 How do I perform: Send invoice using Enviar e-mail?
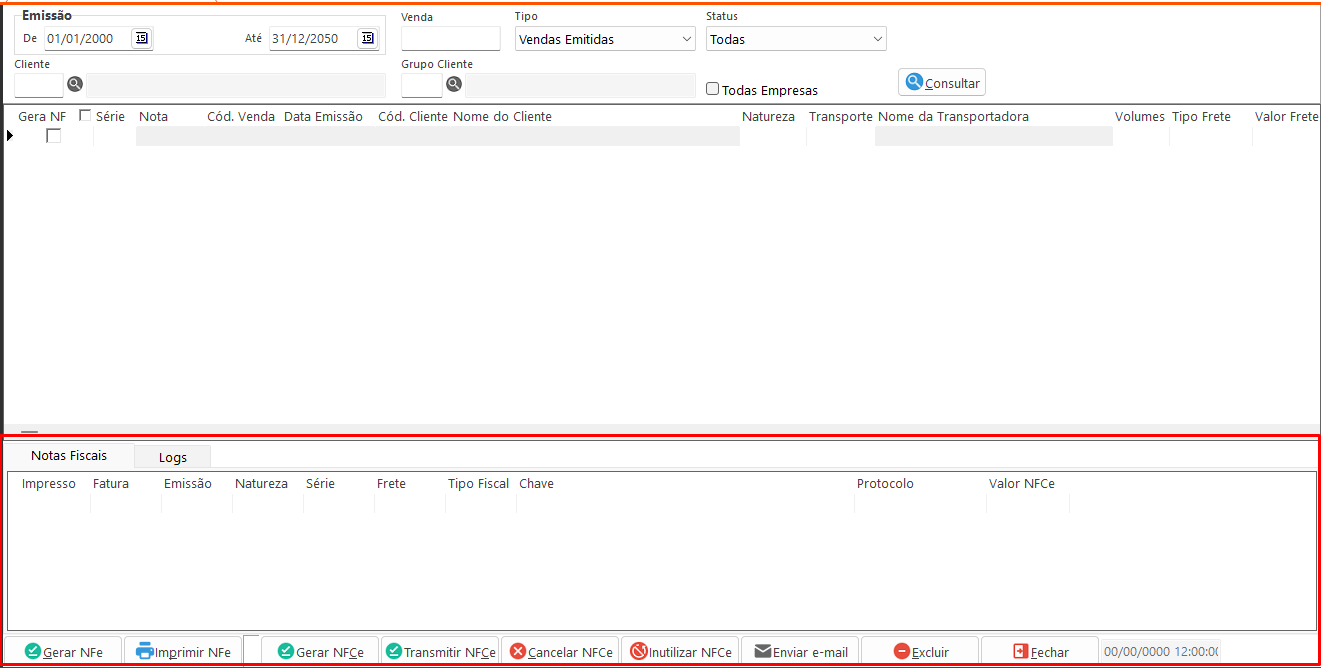[800, 651]
